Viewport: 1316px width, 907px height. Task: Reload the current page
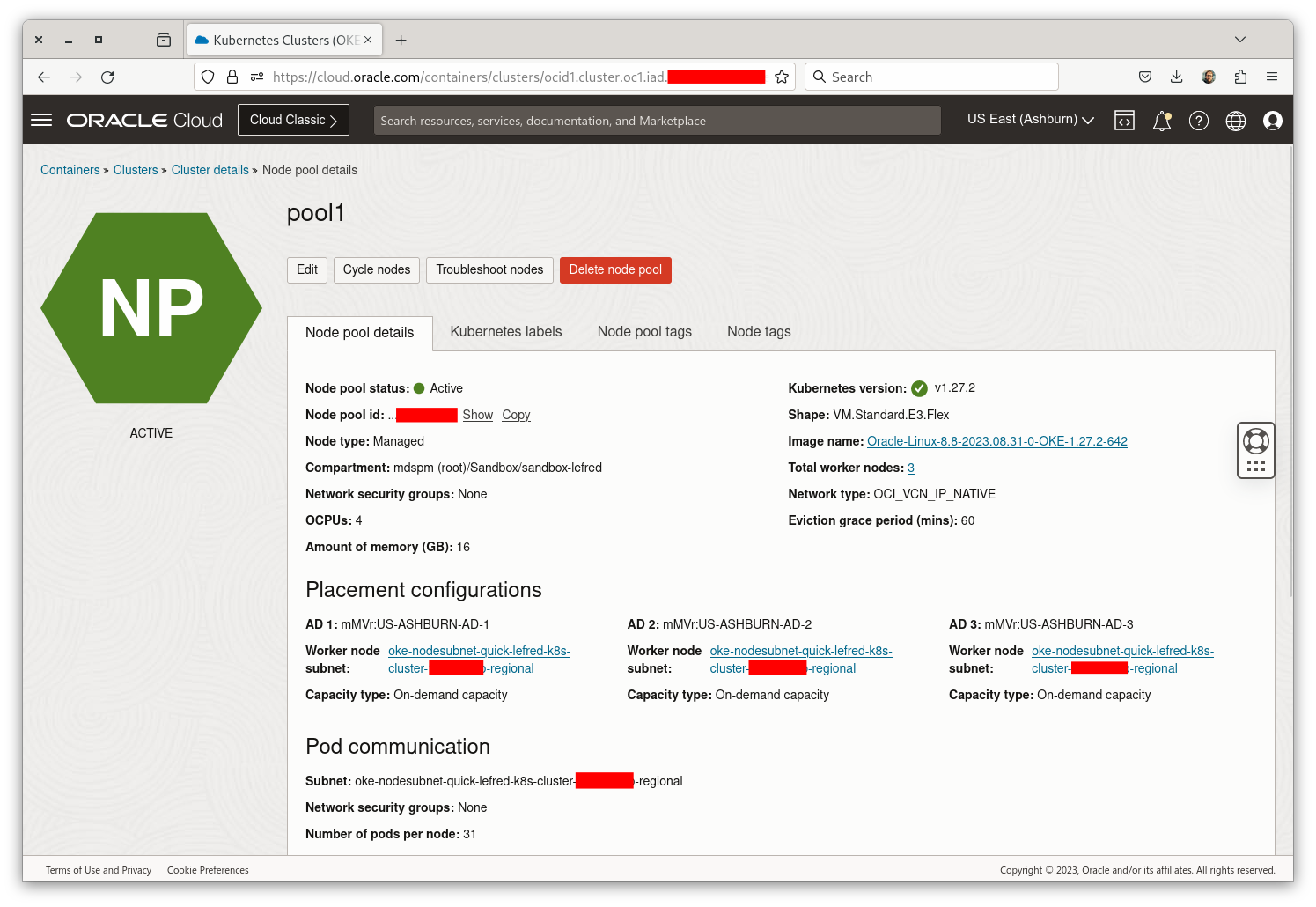[x=107, y=77]
